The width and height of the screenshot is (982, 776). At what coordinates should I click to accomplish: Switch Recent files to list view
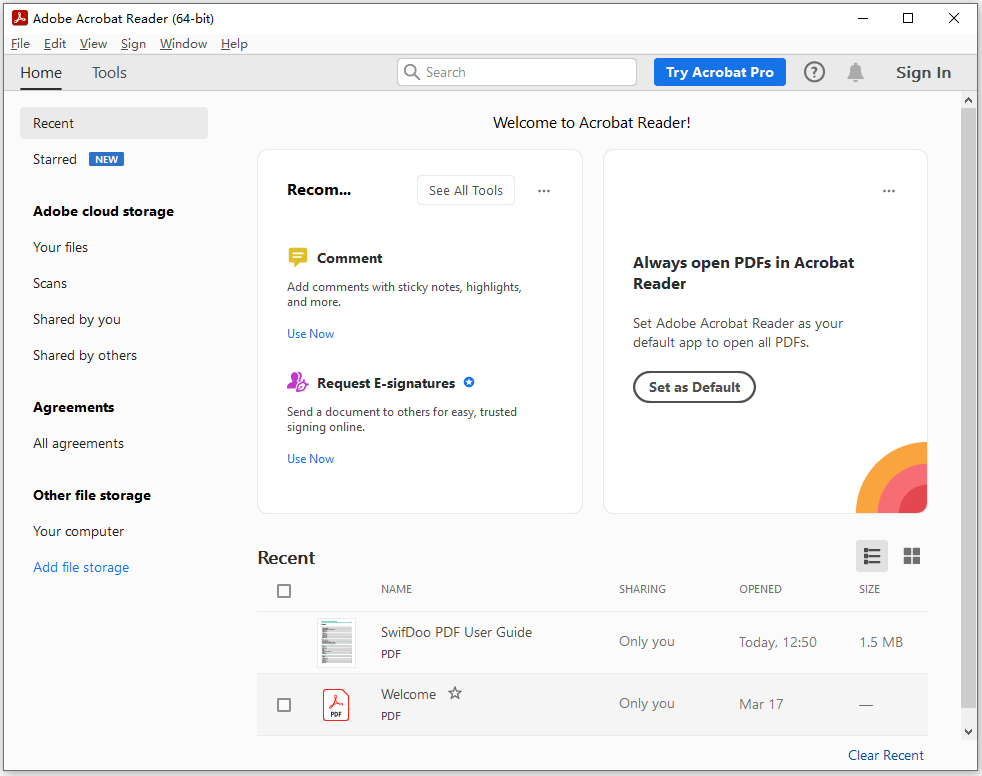coord(872,556)
